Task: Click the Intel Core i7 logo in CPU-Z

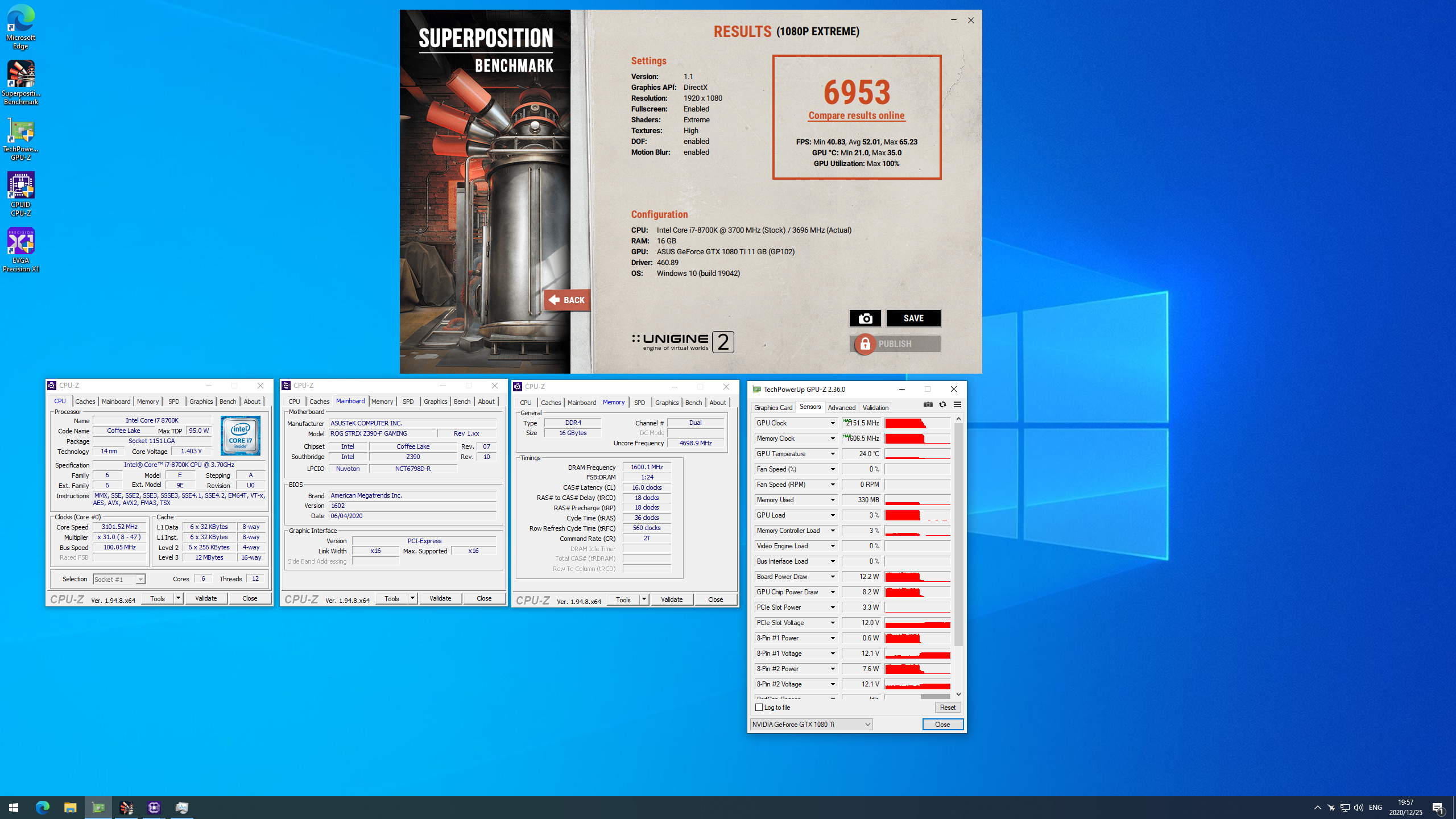Action: [x=241, y=436]
